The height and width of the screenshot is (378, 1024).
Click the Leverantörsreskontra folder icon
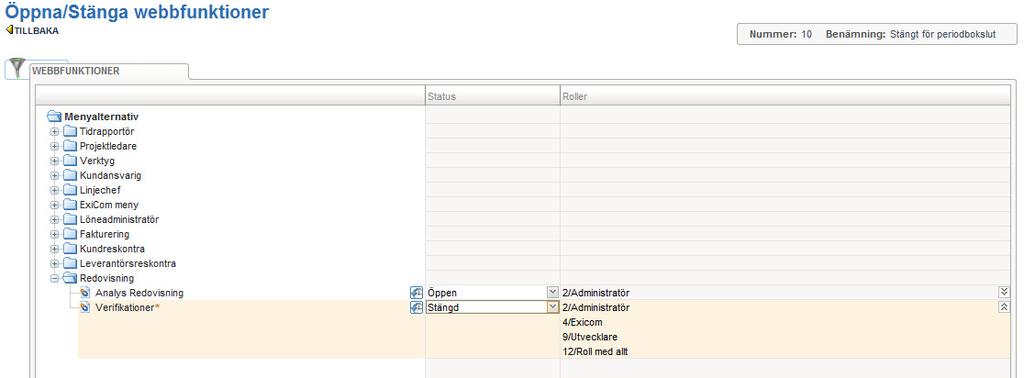pos(70,264)
